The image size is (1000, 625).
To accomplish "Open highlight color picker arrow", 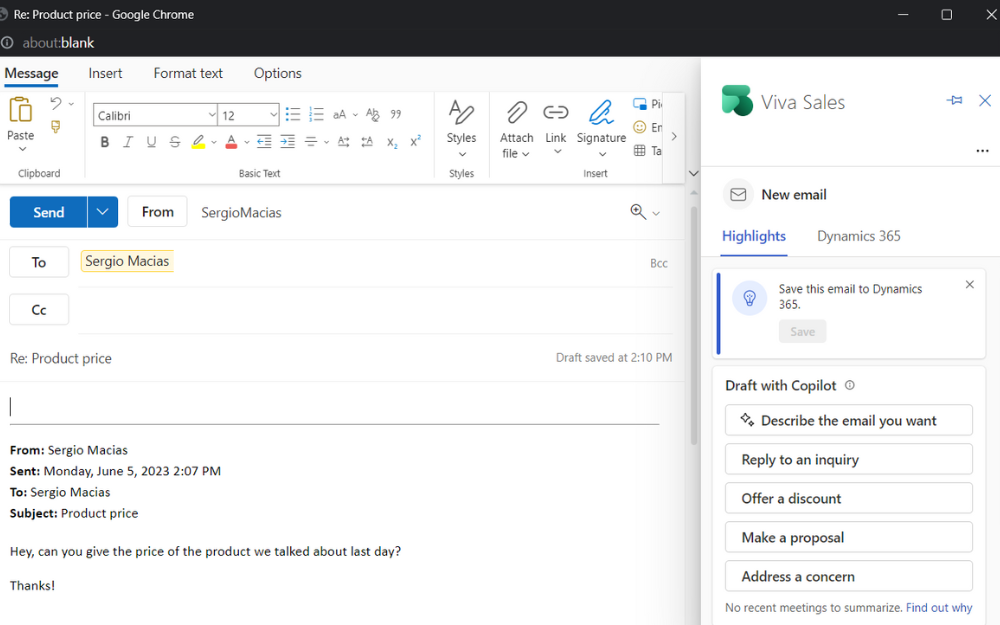I will [x=214, y=142].
